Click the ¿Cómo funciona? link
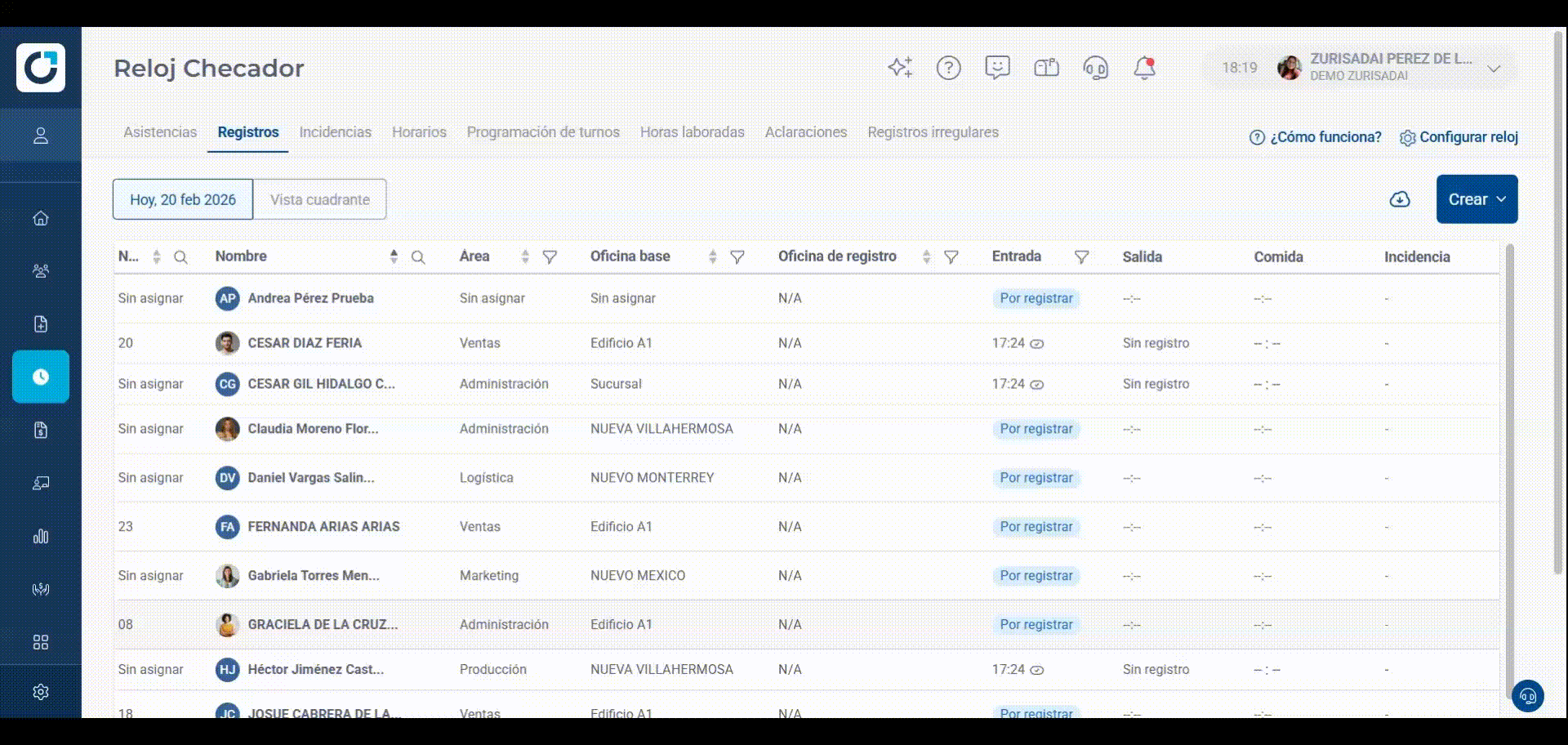Screen dimensions: 1568x745 click(x=1316, y=137)
